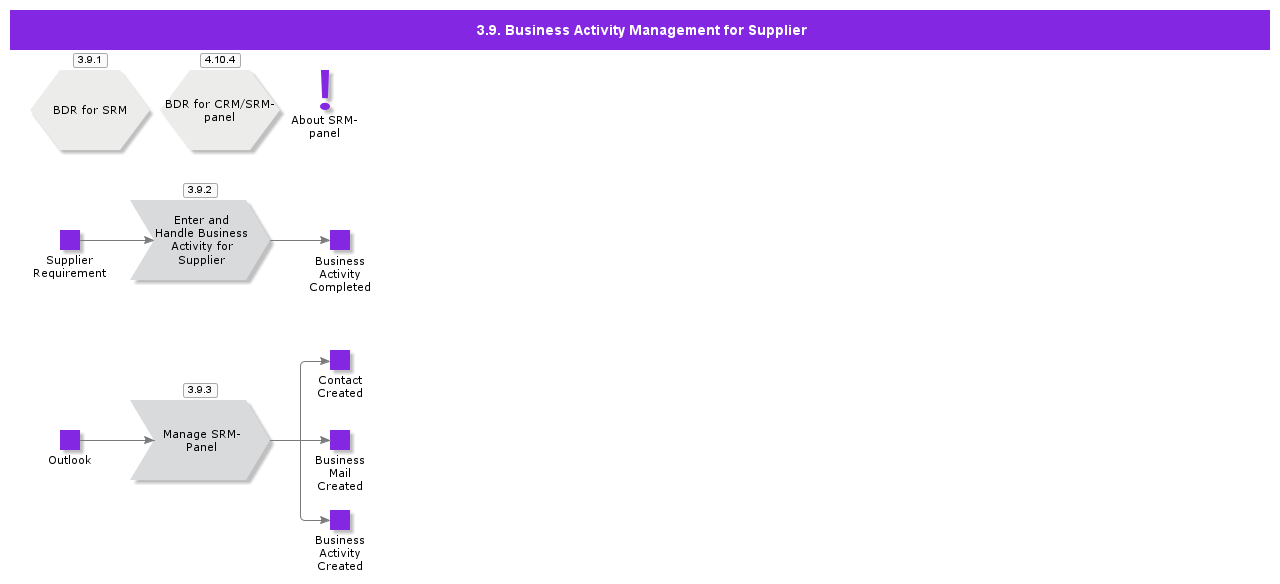
Task: Open the Outlook event icon
Action: 69,440
